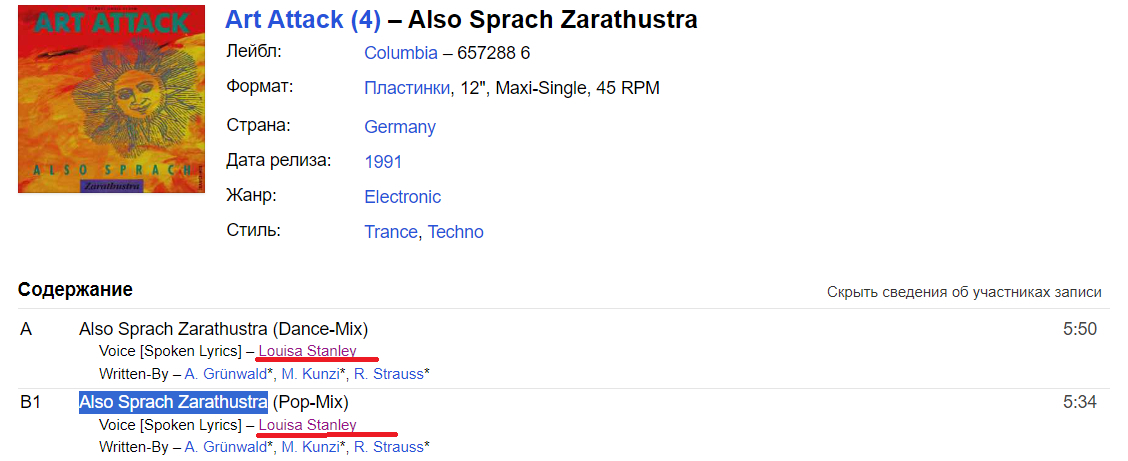Click R. Strauss writer link on track A
Image resolution: width=1128 pixels, height=461 pixels.
click(388, 374)
